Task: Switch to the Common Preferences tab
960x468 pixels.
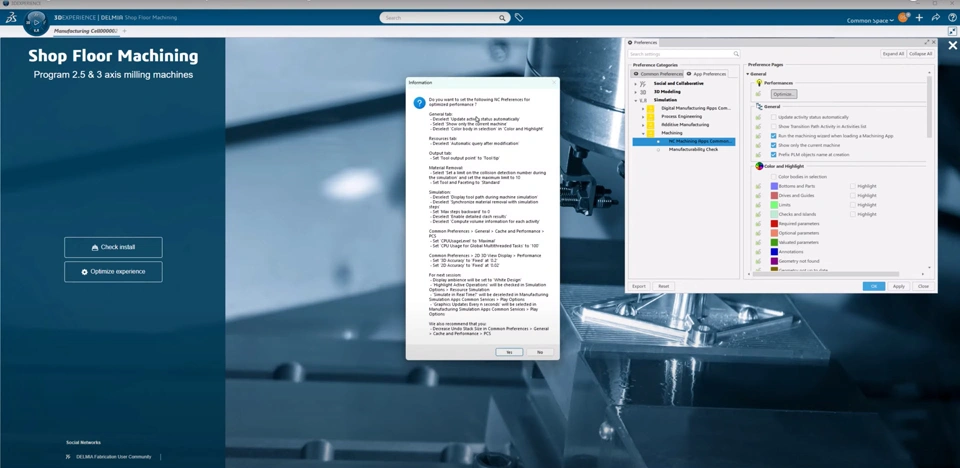Action: click(x=657, y=74)
